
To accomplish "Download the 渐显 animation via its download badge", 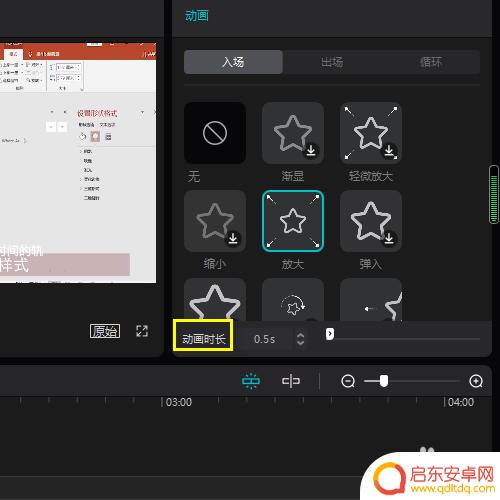I will (311, 151).
